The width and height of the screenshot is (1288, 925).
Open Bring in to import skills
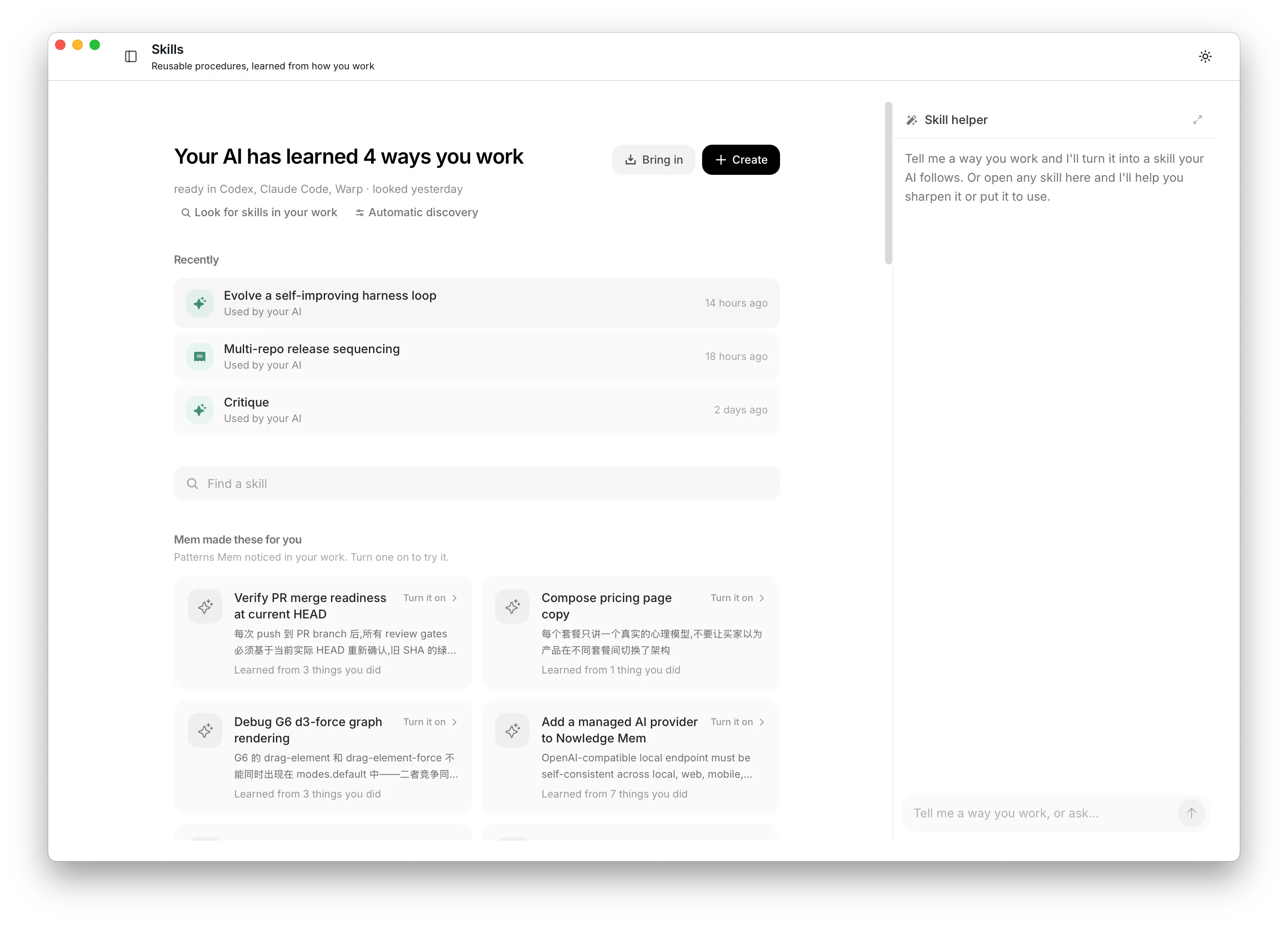pyautogui.click(x=653, y=160)
